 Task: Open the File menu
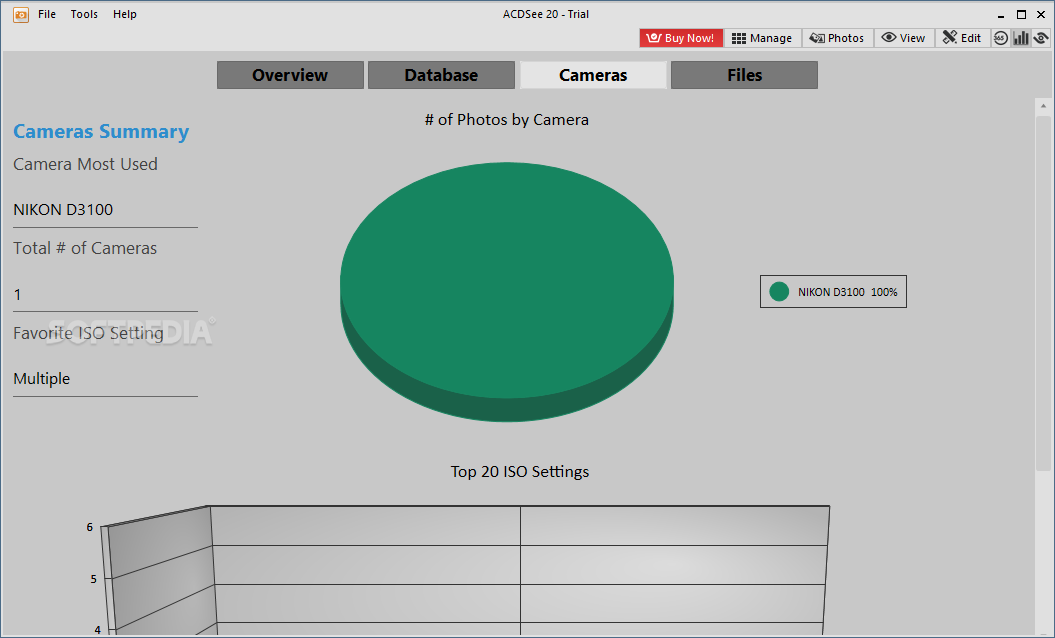coord(47,14)
